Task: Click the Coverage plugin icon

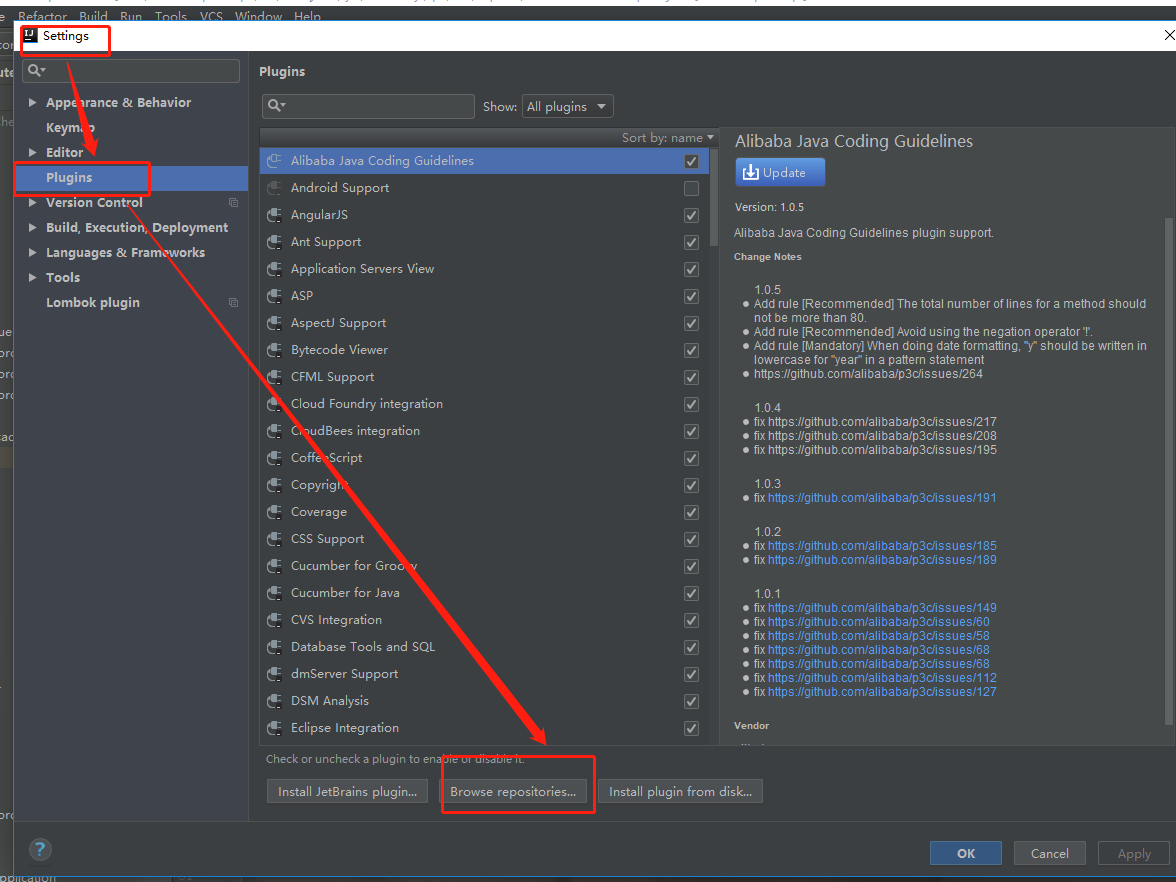Action: click(x=274, y=512)
